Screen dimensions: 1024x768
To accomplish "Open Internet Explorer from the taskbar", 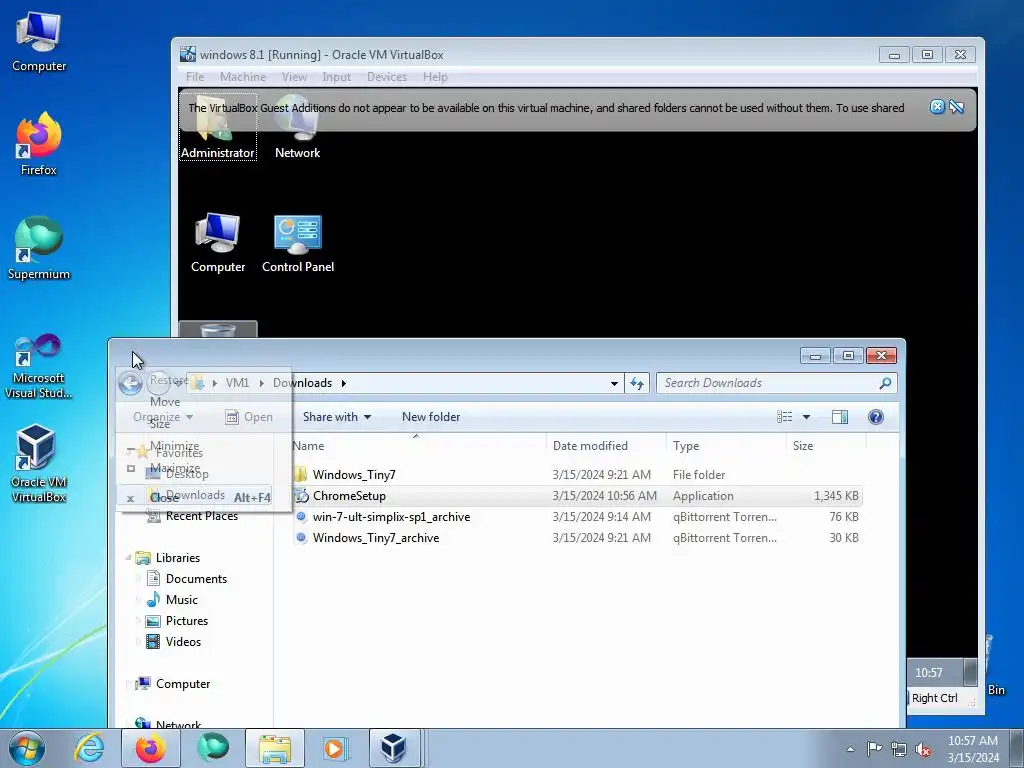I will click(89, 748).
